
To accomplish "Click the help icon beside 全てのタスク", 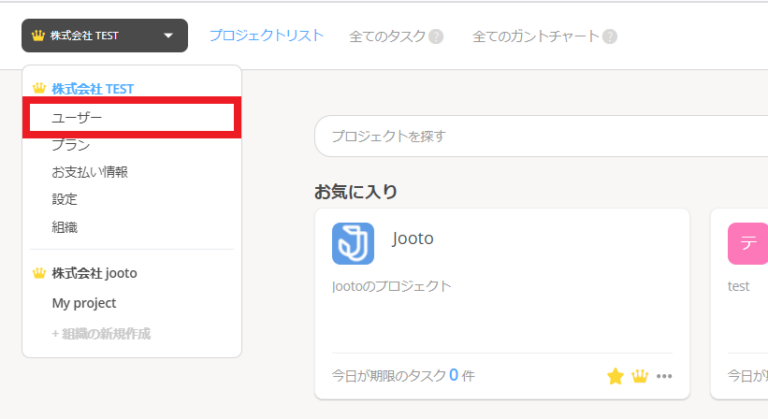I will [x=436, y=37].
